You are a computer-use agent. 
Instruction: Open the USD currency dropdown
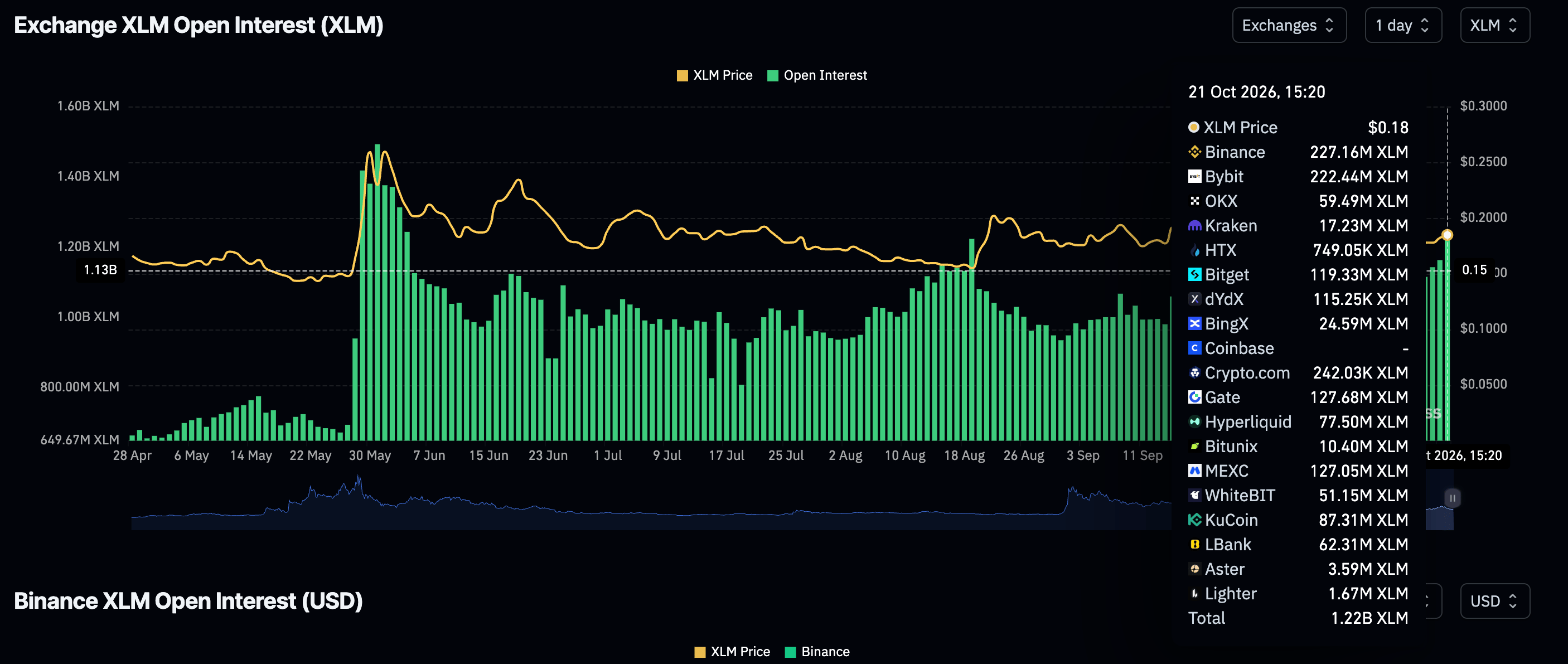[1494, 602]
